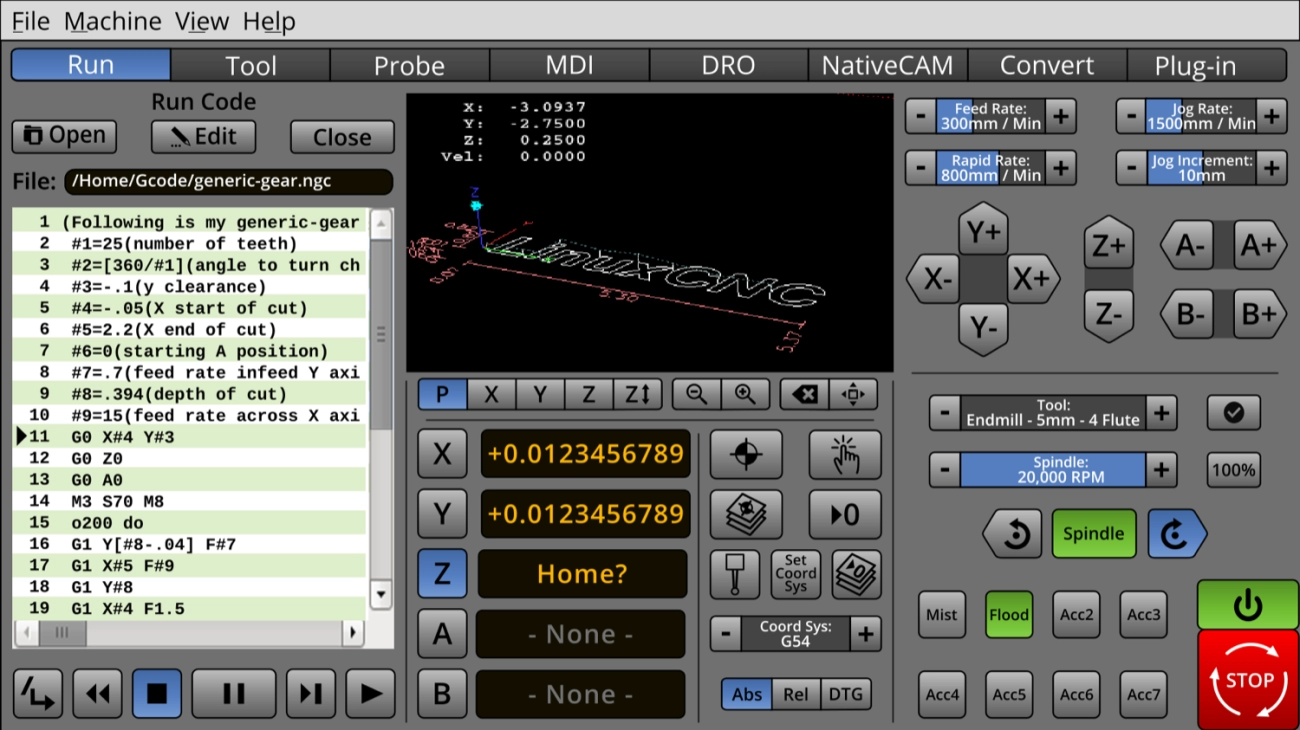Turn off Flood coolant
The height and width of the screenshot is (730, 1300).
(x=1008, y=614)
